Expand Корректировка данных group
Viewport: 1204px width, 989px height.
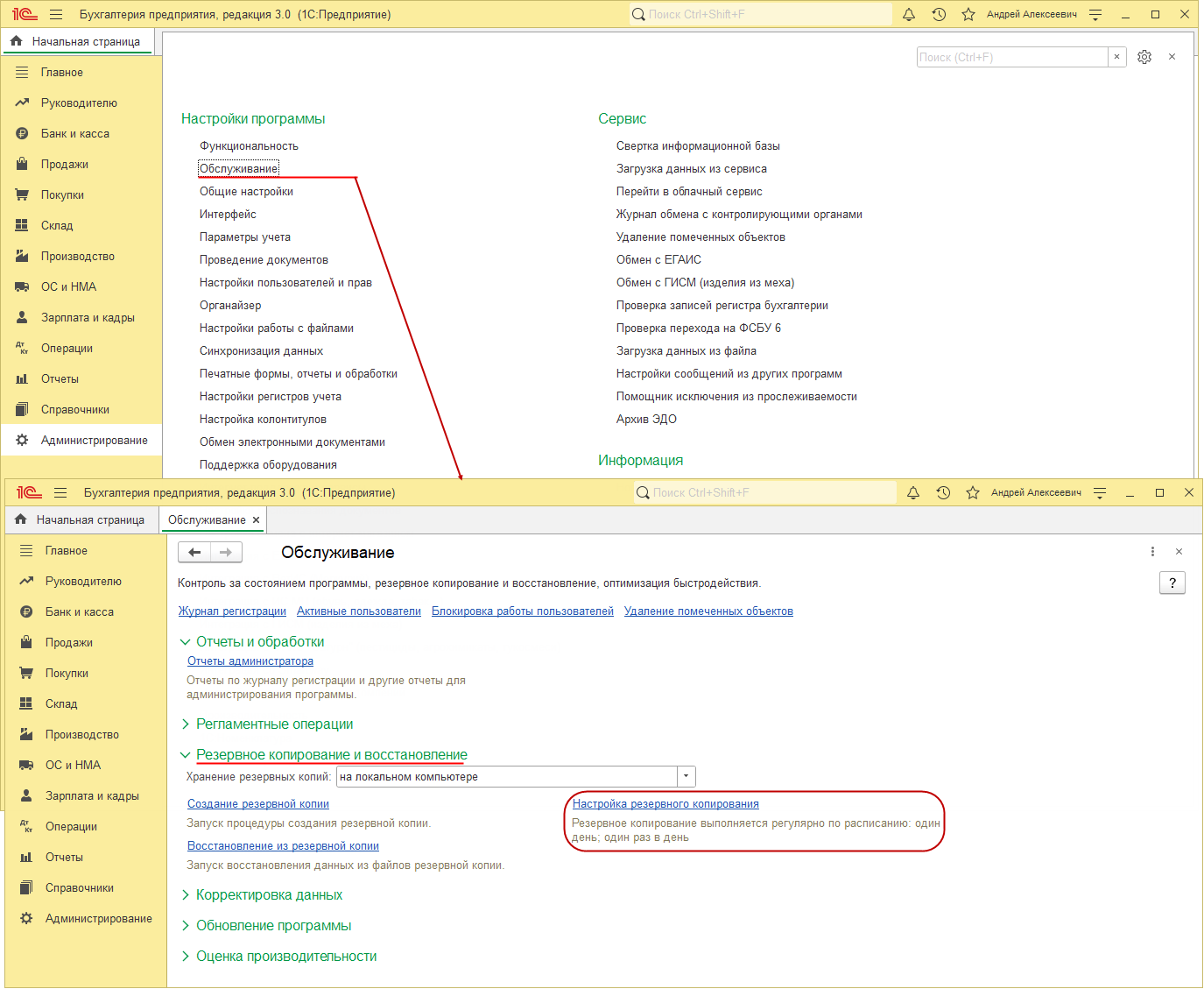click(185, 895)
